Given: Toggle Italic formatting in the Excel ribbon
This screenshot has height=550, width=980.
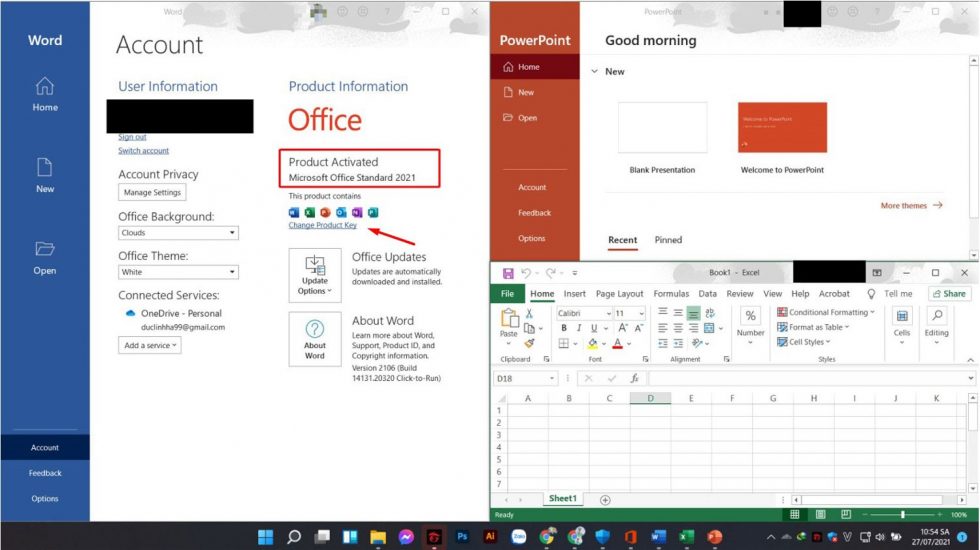Looking at the screenshot, I should click(578, 328).
